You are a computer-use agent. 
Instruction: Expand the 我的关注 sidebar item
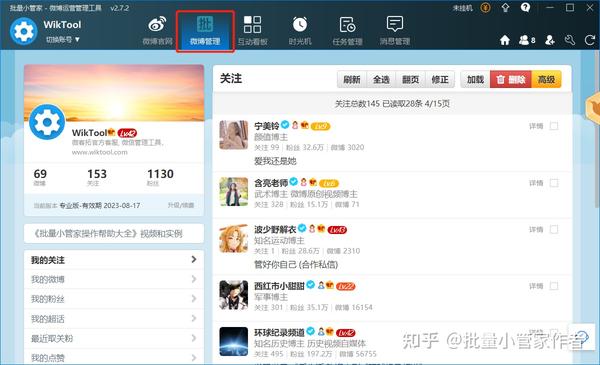point(114,260)
